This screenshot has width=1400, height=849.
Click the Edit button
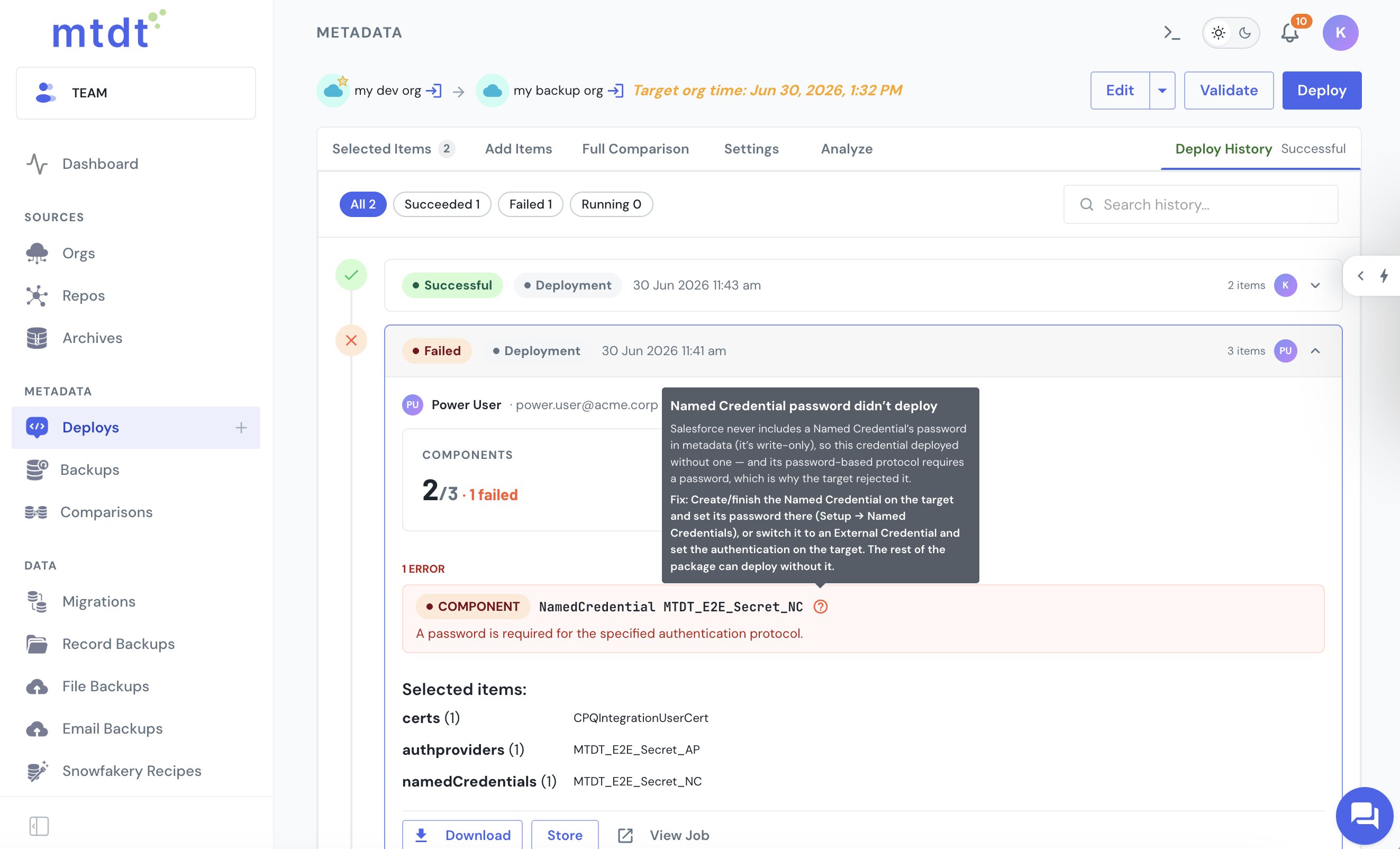1120,91
